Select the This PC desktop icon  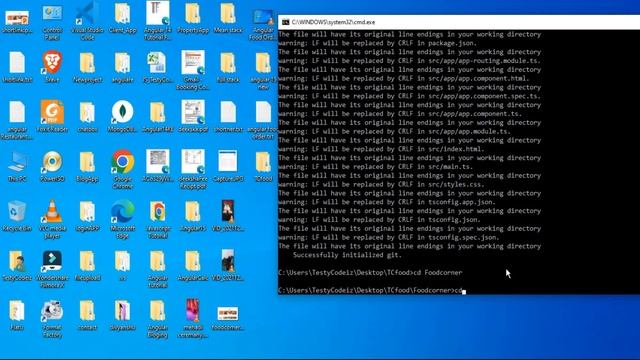click(x=17, y=166)
